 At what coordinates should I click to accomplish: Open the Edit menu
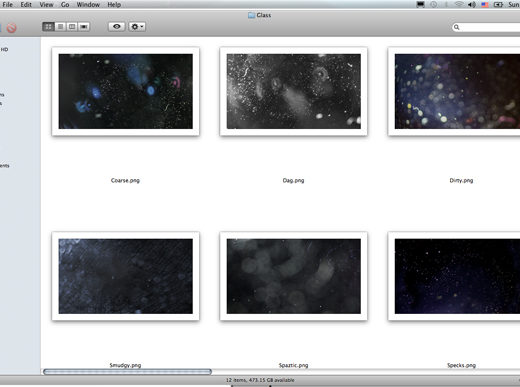tap(26, 5)
